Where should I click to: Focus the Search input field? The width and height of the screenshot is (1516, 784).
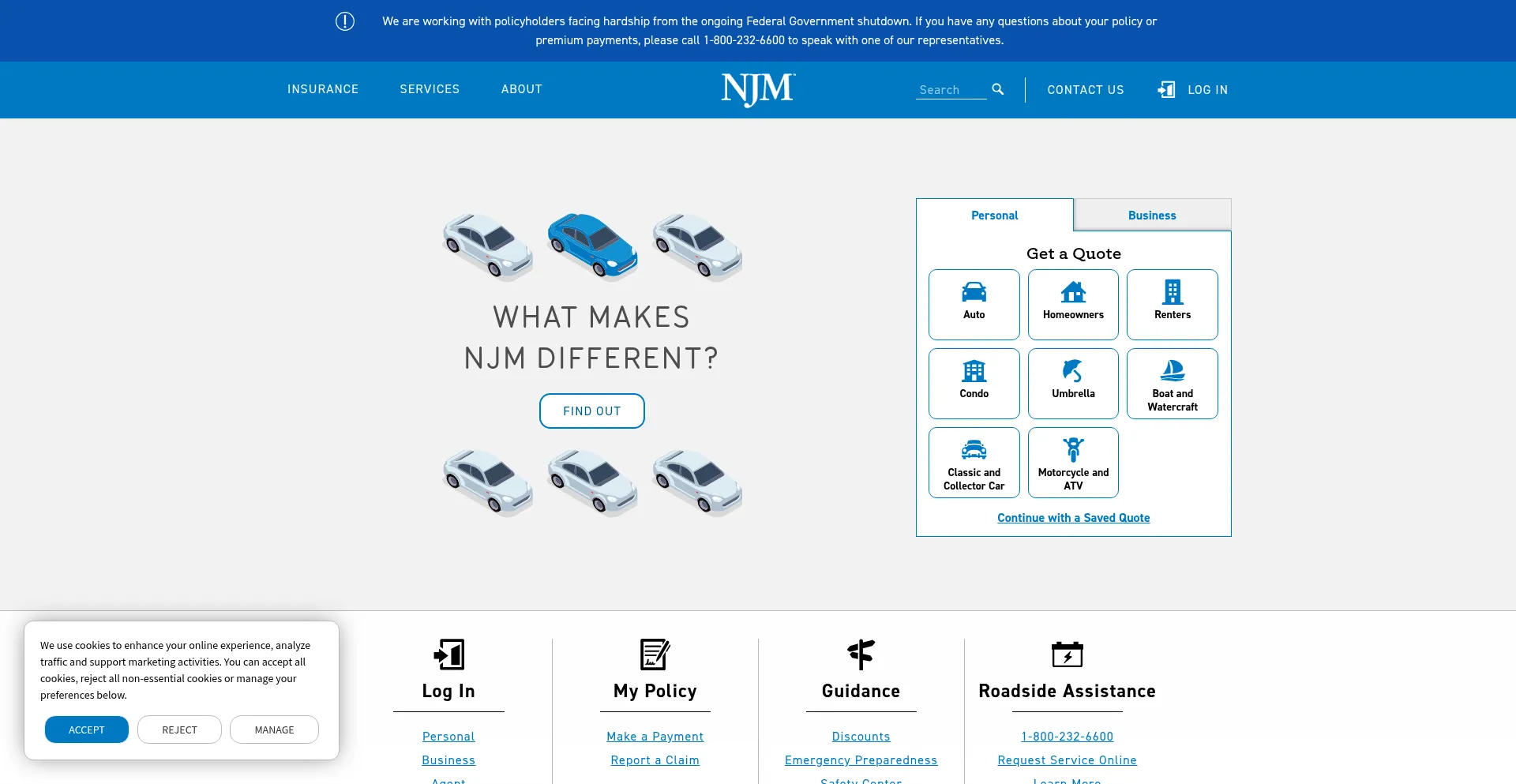[951, 90]
